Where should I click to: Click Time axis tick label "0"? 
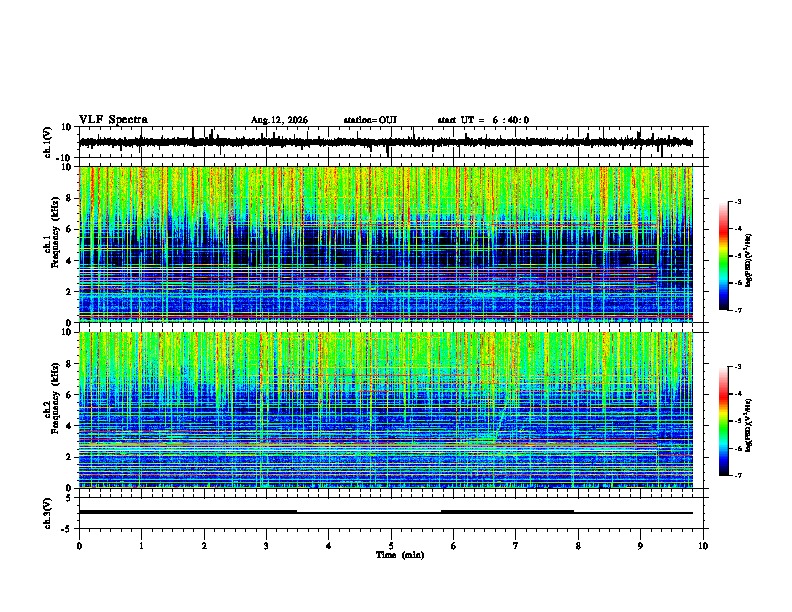point(79,546)
